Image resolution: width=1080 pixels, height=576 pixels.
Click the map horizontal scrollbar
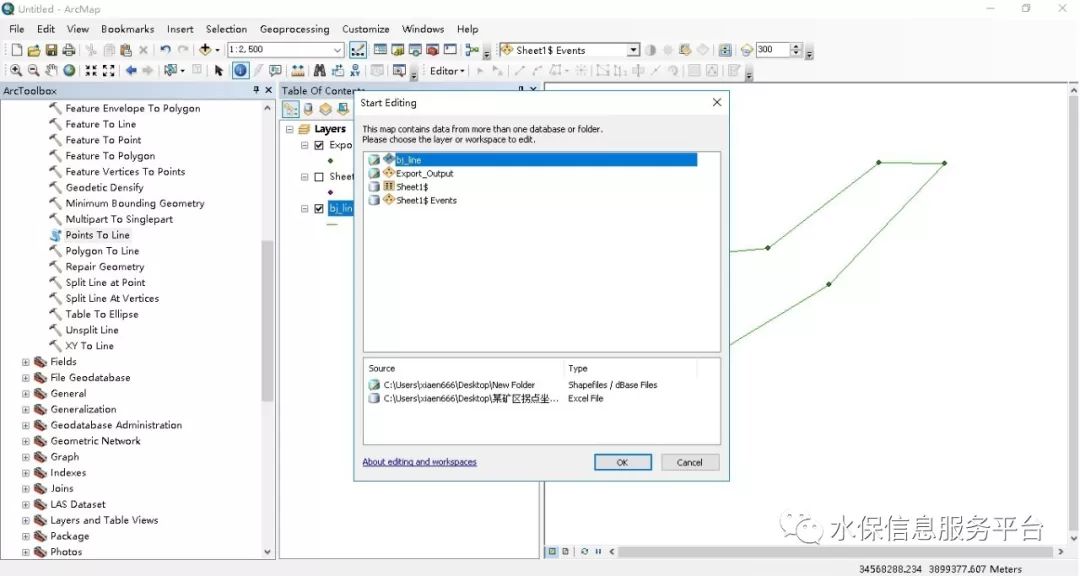[x=836, y=551]
